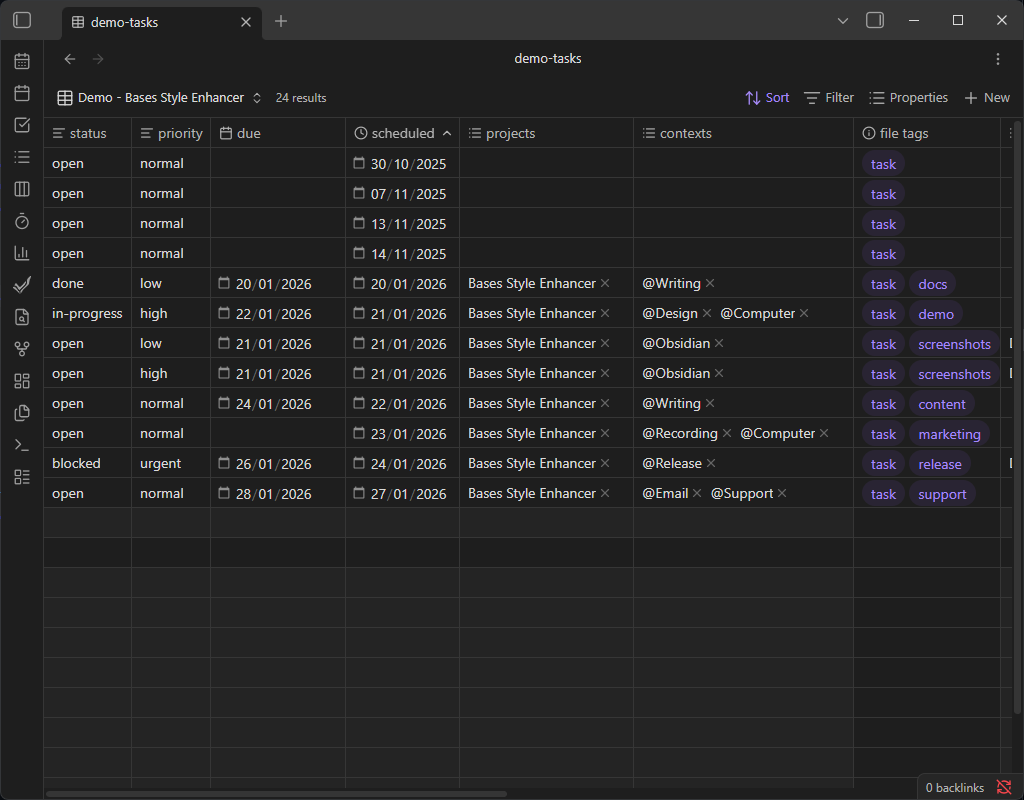Toggle sort direction on scheduled column
1024x800 pixels.
tap(447, 133)
